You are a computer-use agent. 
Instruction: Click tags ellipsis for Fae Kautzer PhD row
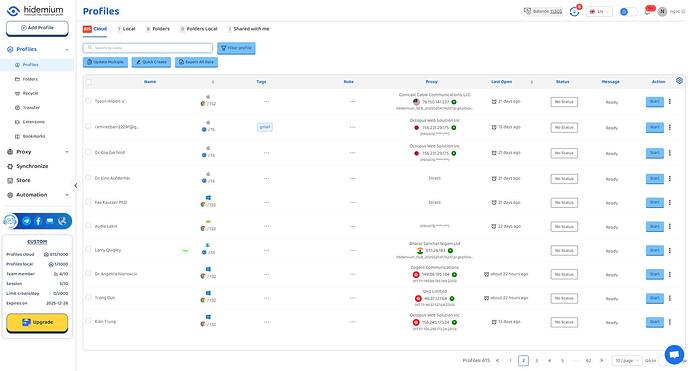(x=266, y=202)
